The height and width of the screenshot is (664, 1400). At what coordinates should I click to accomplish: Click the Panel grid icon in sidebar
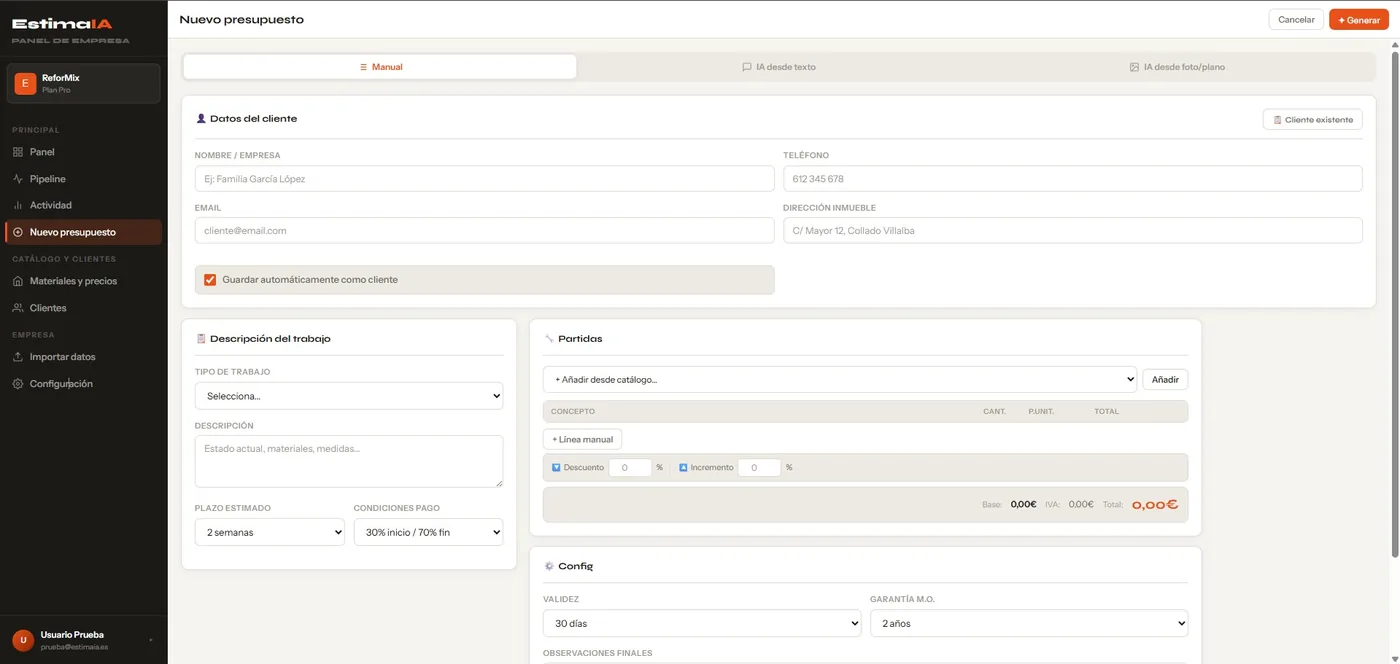pos(18,152)
